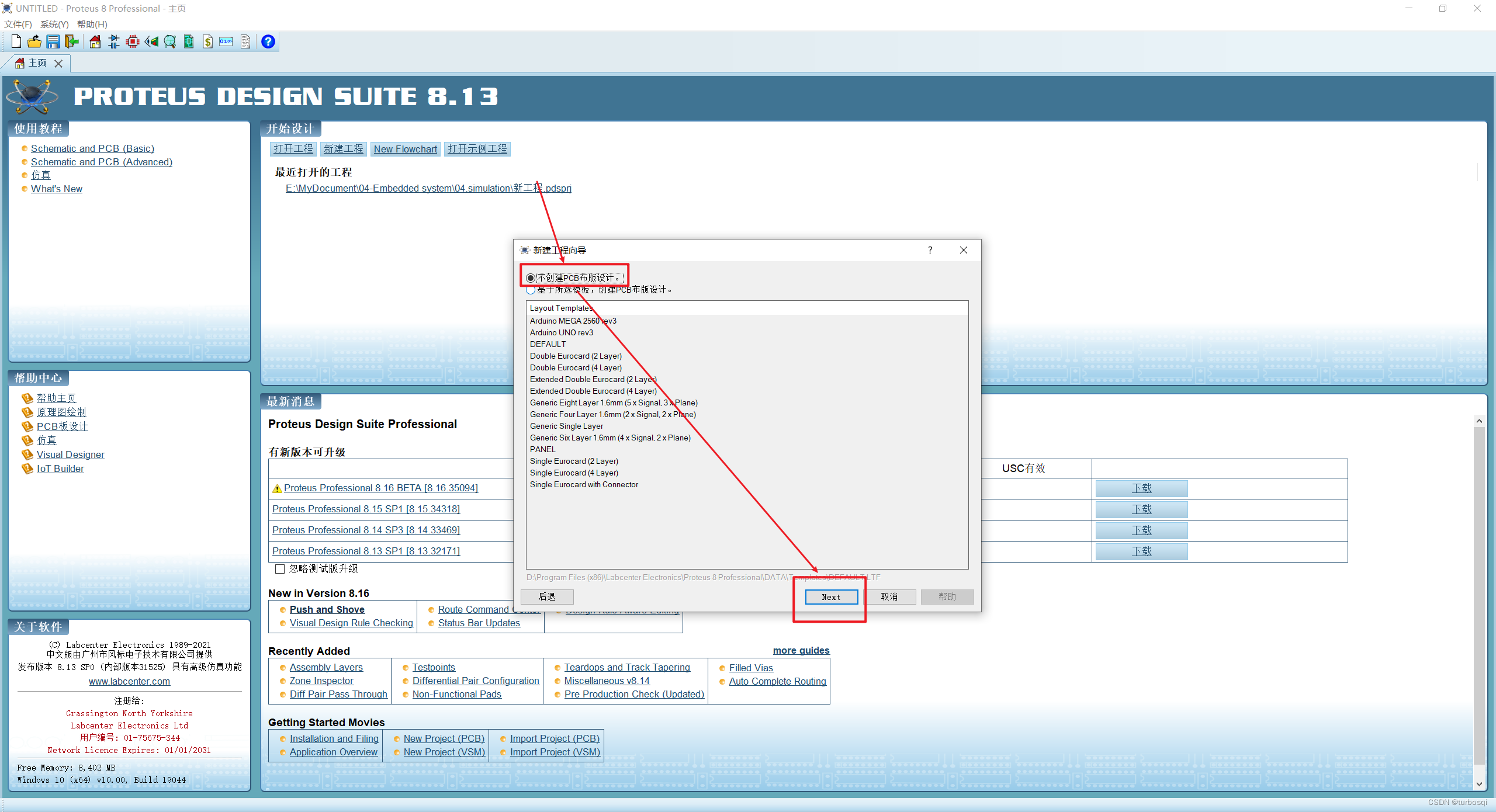Open the 原理图绘制 help link
The width and height of the screenshot is (1496, 812).
click(x=61, y=412)
